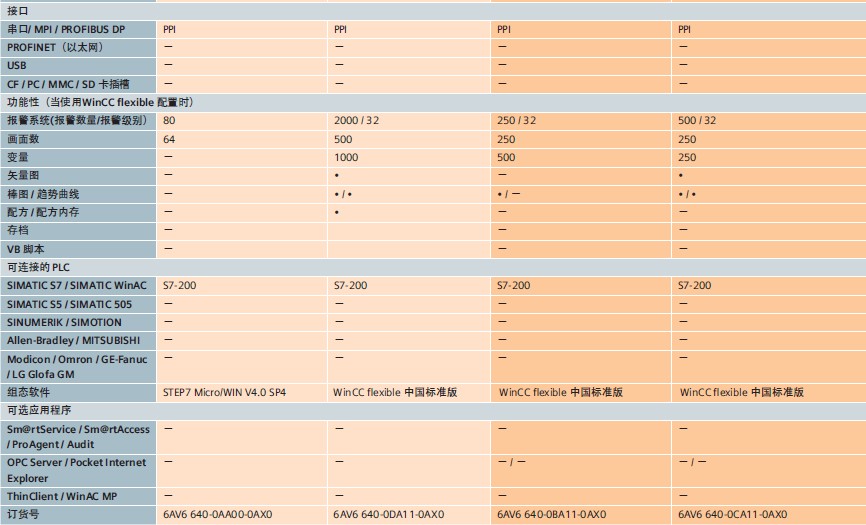Screen dimensions: 866x525
Task: Select the USB row label
Action: tap(17, 65)
